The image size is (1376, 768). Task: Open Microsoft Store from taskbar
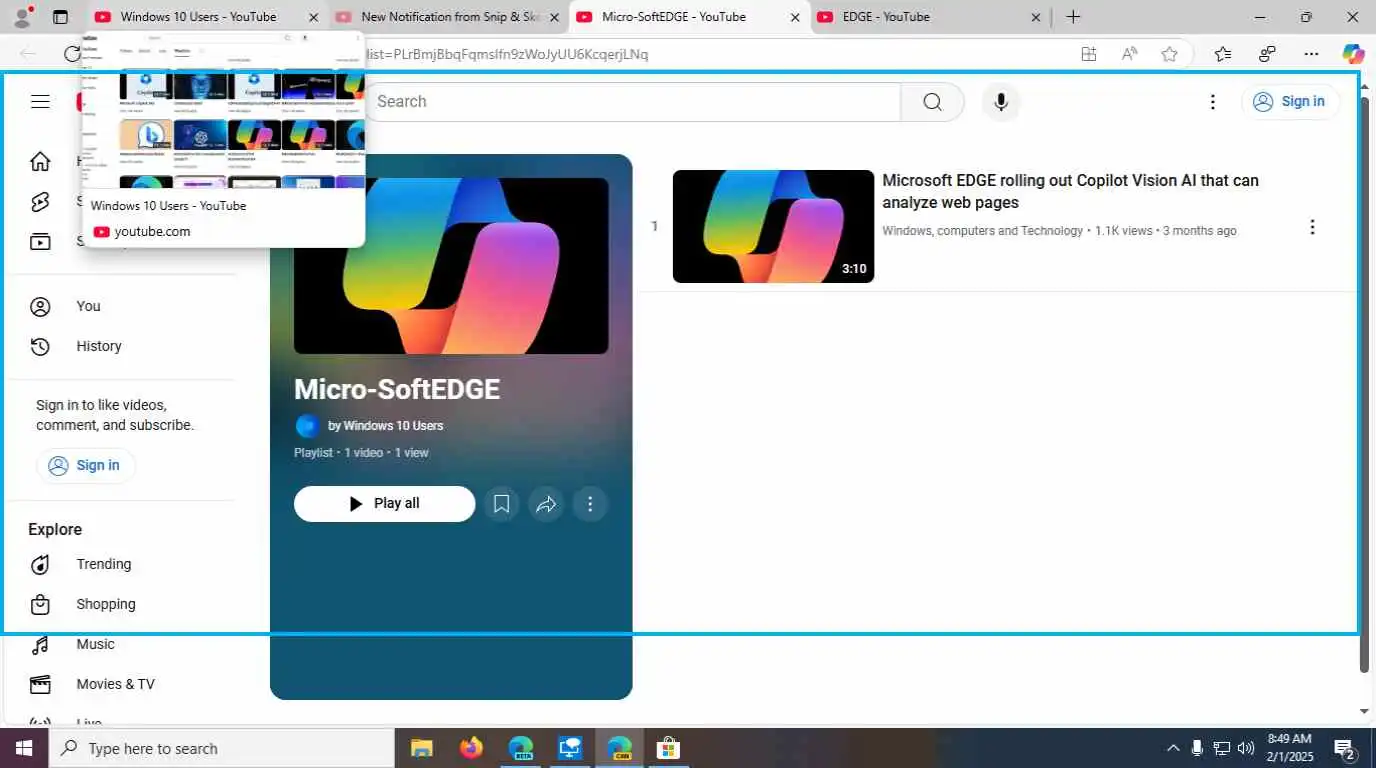[668, 748]
